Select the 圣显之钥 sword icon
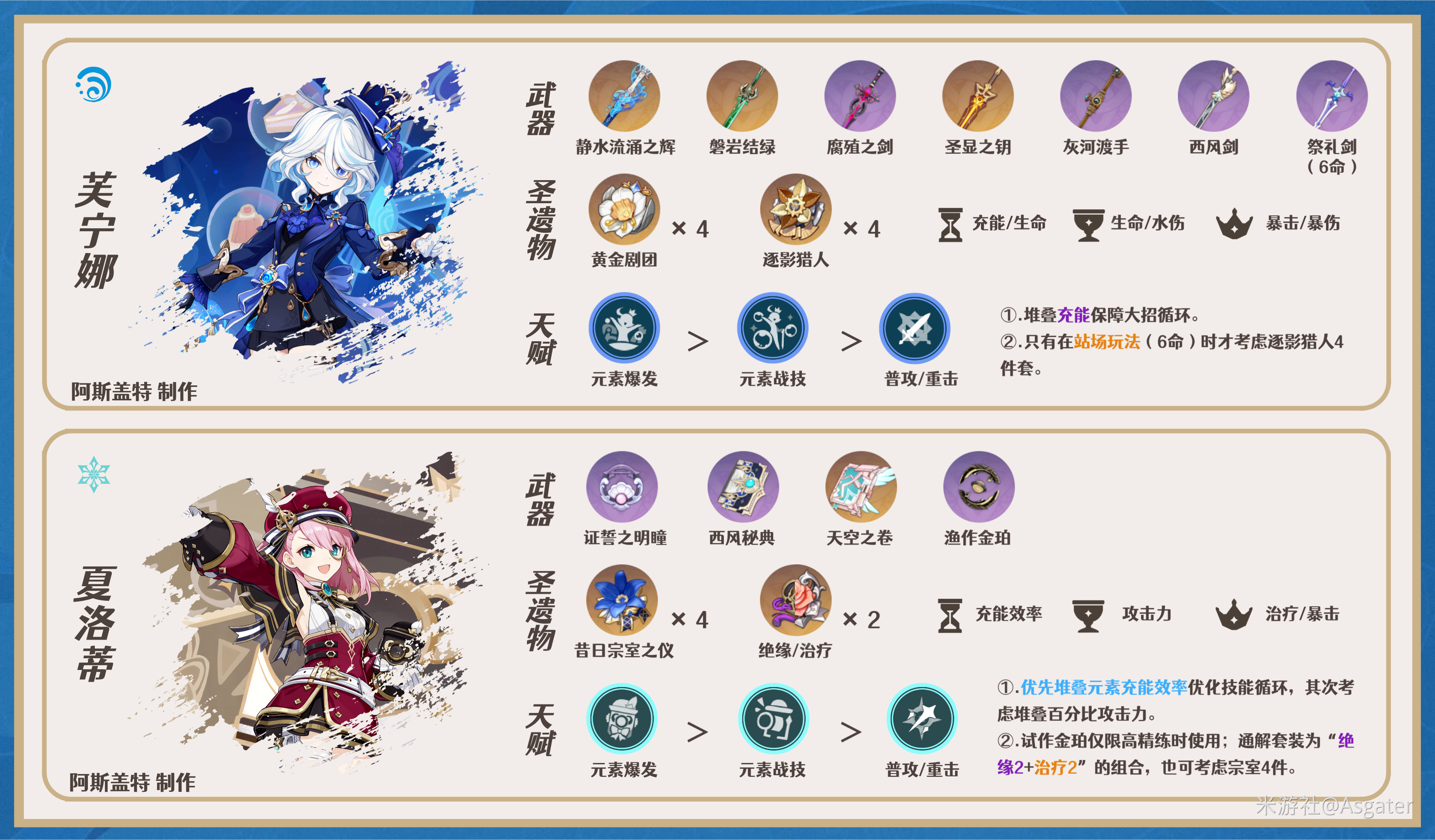The width and height of the screenshot is (1435, 840). click(978, 96)
